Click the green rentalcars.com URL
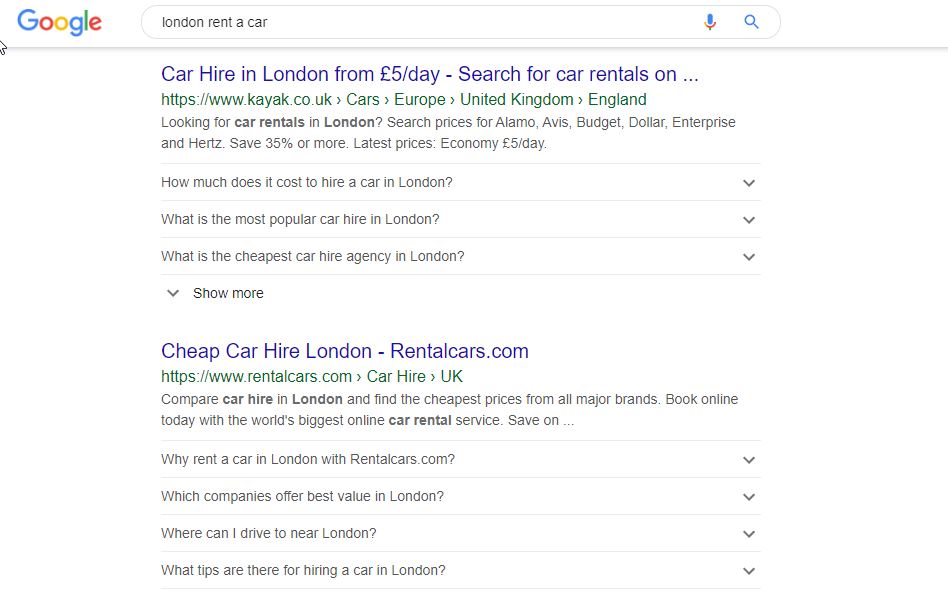Viewport: 948px width, 599px height. coord(256,377)
